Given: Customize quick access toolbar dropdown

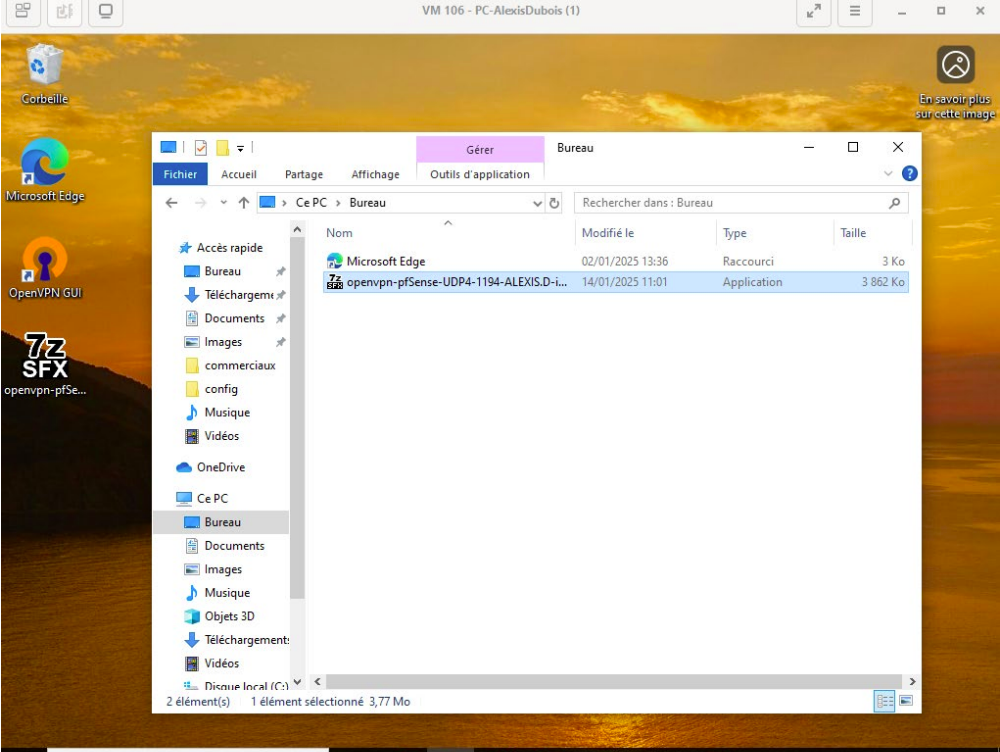Looking at the screenshot, I should click(240, 148).
